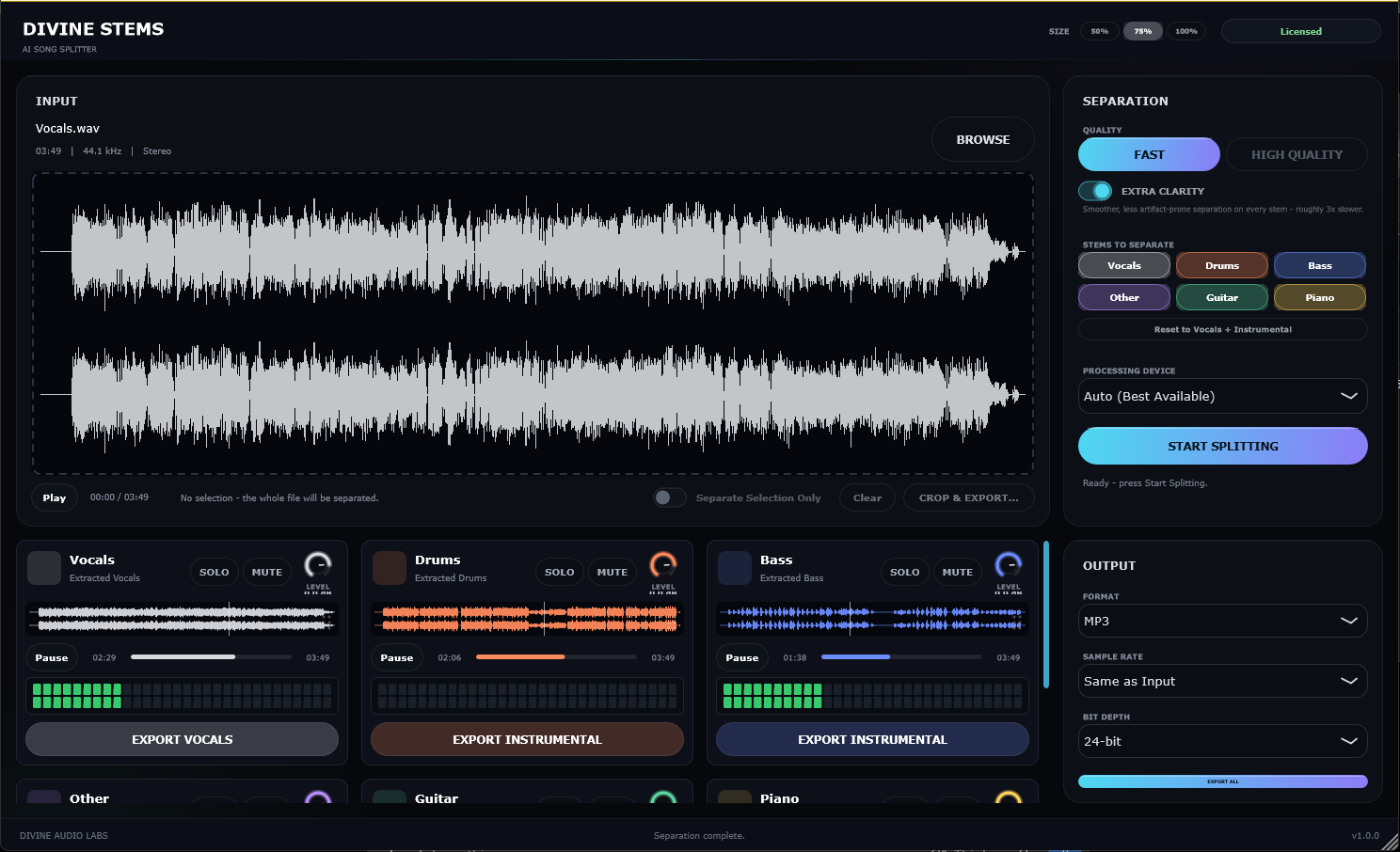Click Reset to Vocals + Instrumental
Image resolution: width=1400 pixels, height=852 pixels.
click(1223, 329)
